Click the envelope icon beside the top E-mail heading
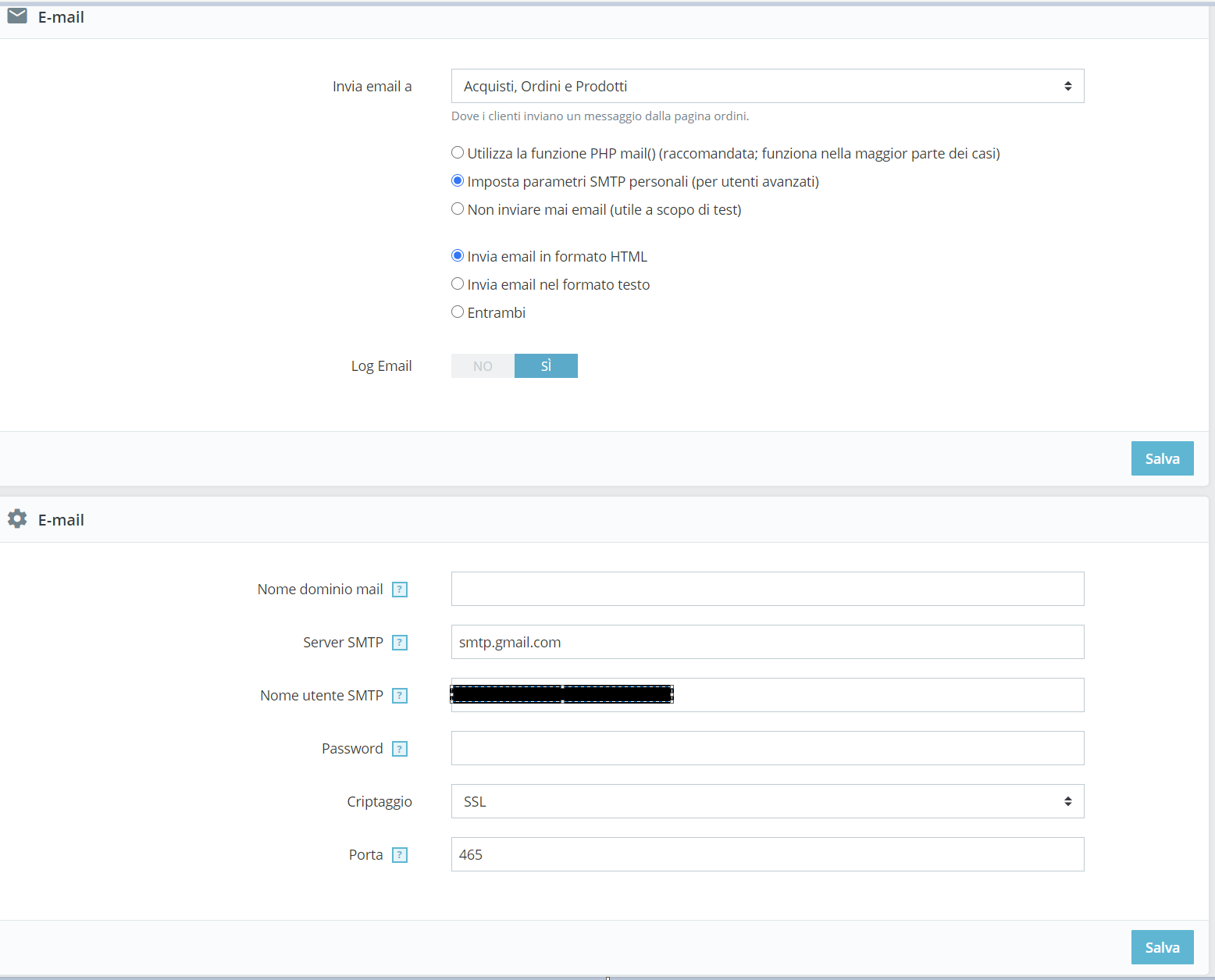 click(17, 16)
